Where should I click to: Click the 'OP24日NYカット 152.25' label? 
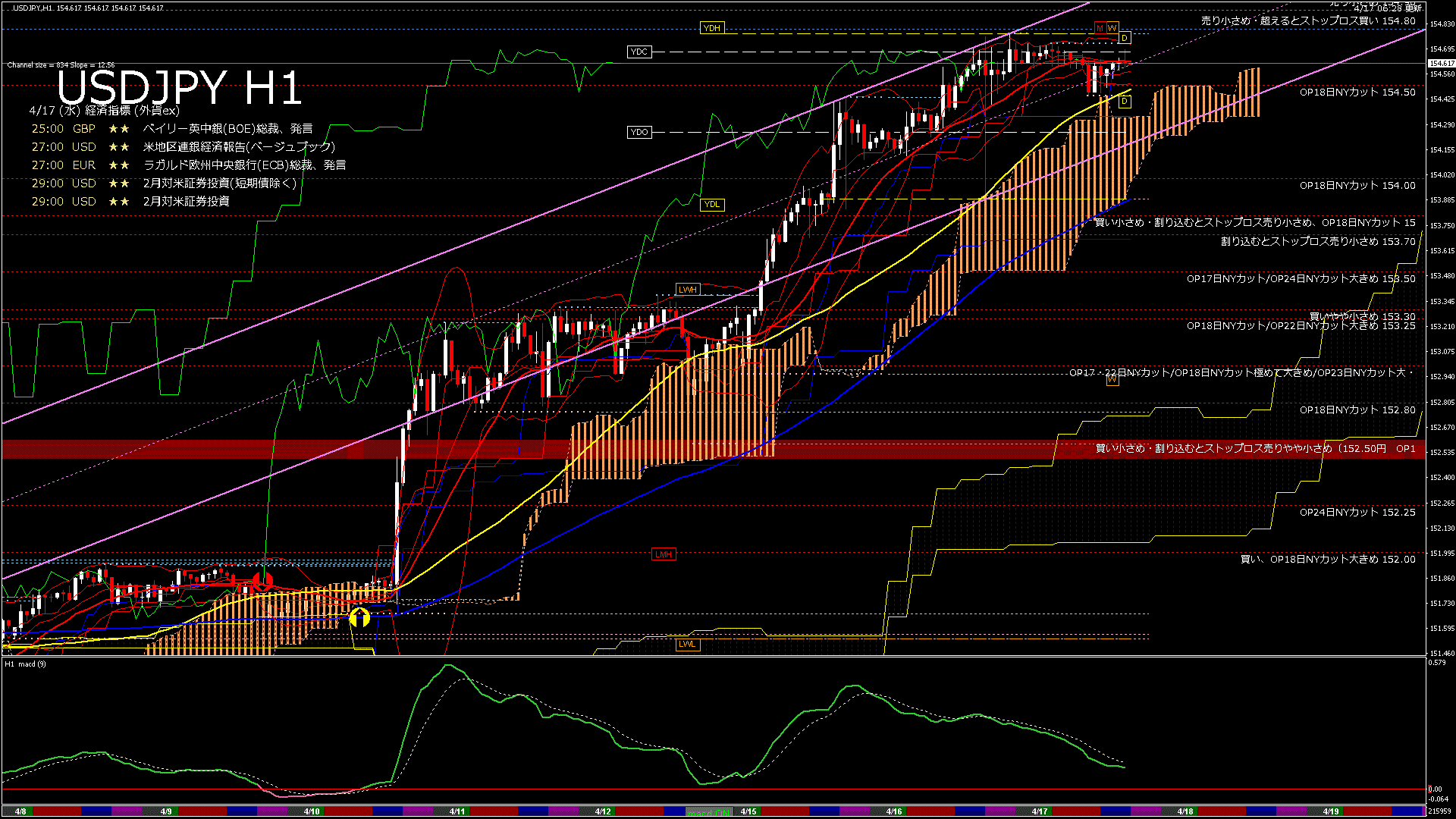1357,513
